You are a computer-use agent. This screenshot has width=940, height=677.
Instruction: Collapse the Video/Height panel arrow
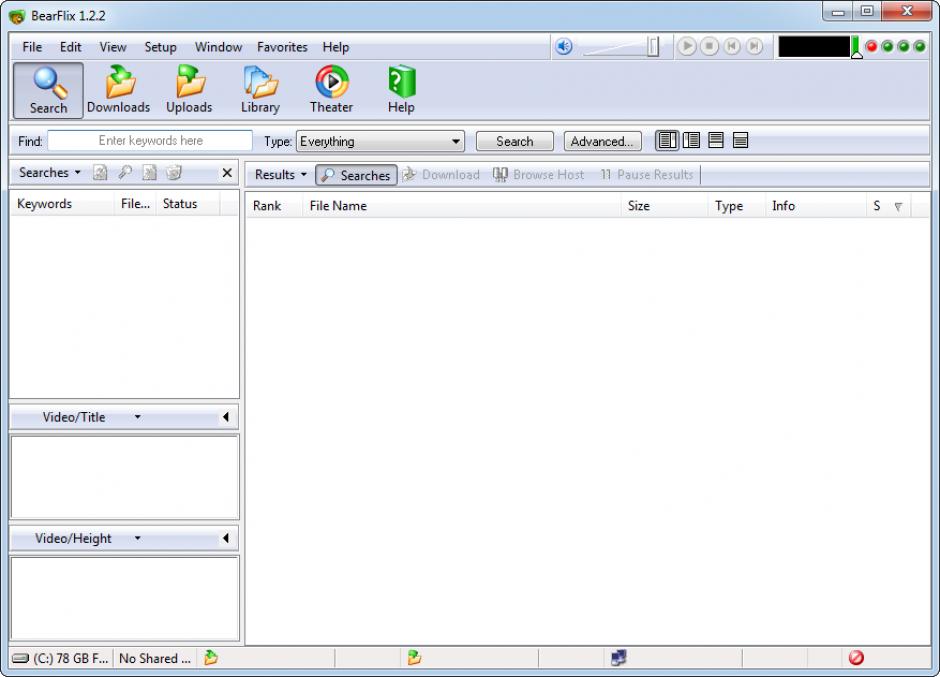click(225, 538)
